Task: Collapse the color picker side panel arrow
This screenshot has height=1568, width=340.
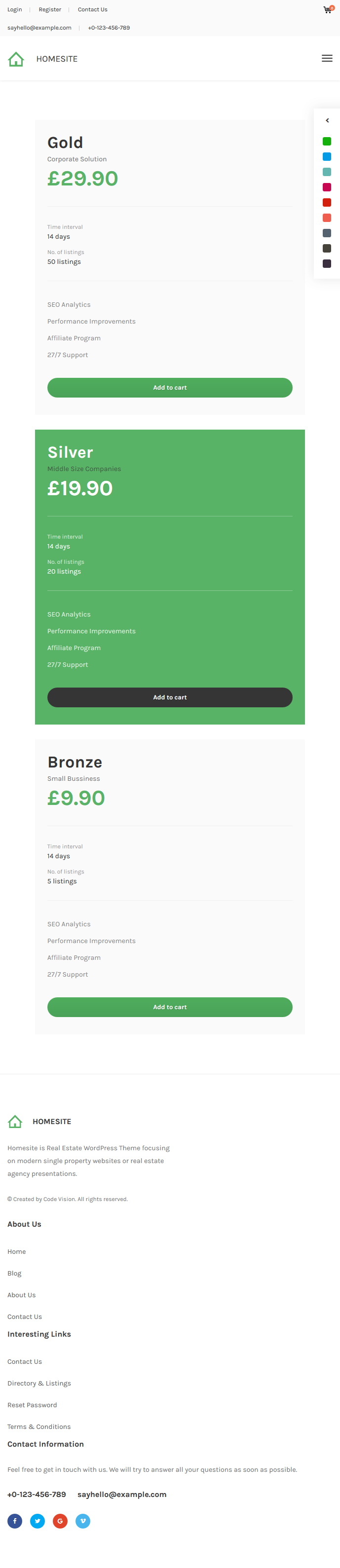Action: 327,120
